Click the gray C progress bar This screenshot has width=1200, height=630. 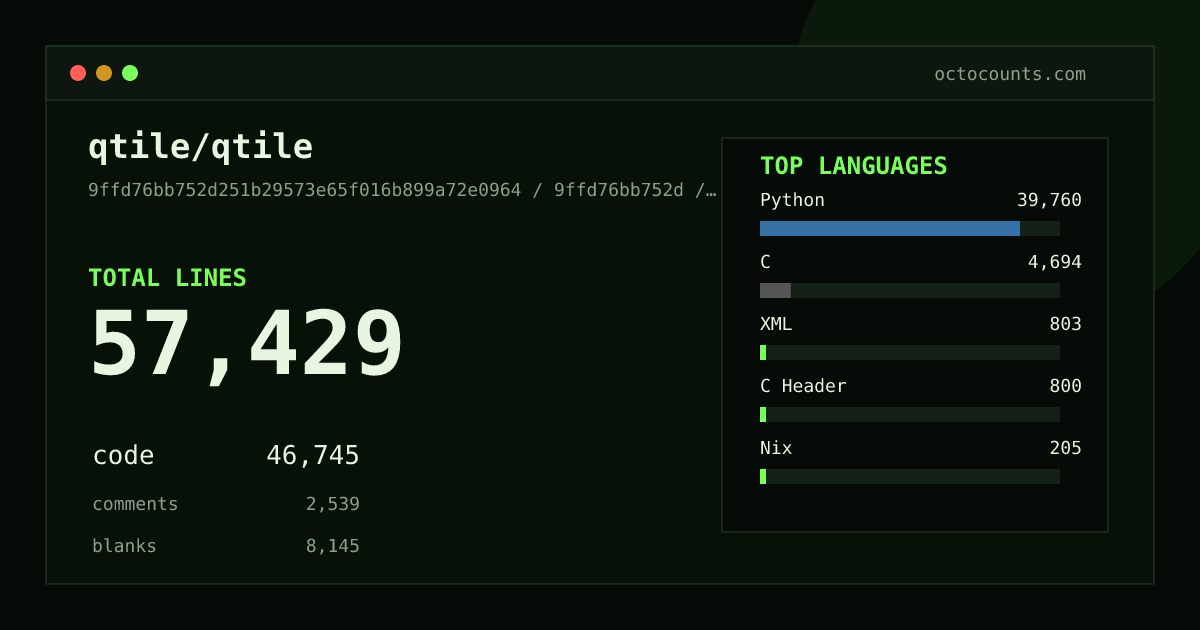[x=775, y=290]
